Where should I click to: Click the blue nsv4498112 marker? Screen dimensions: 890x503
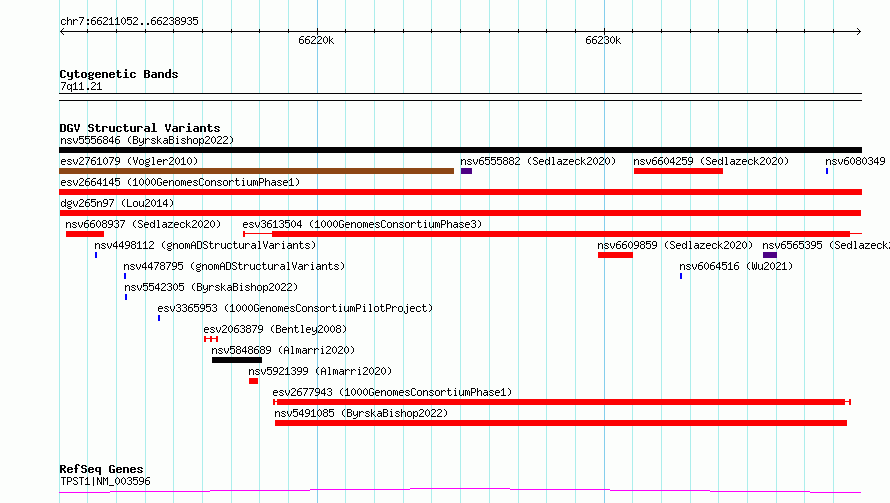tap(96, 255)
